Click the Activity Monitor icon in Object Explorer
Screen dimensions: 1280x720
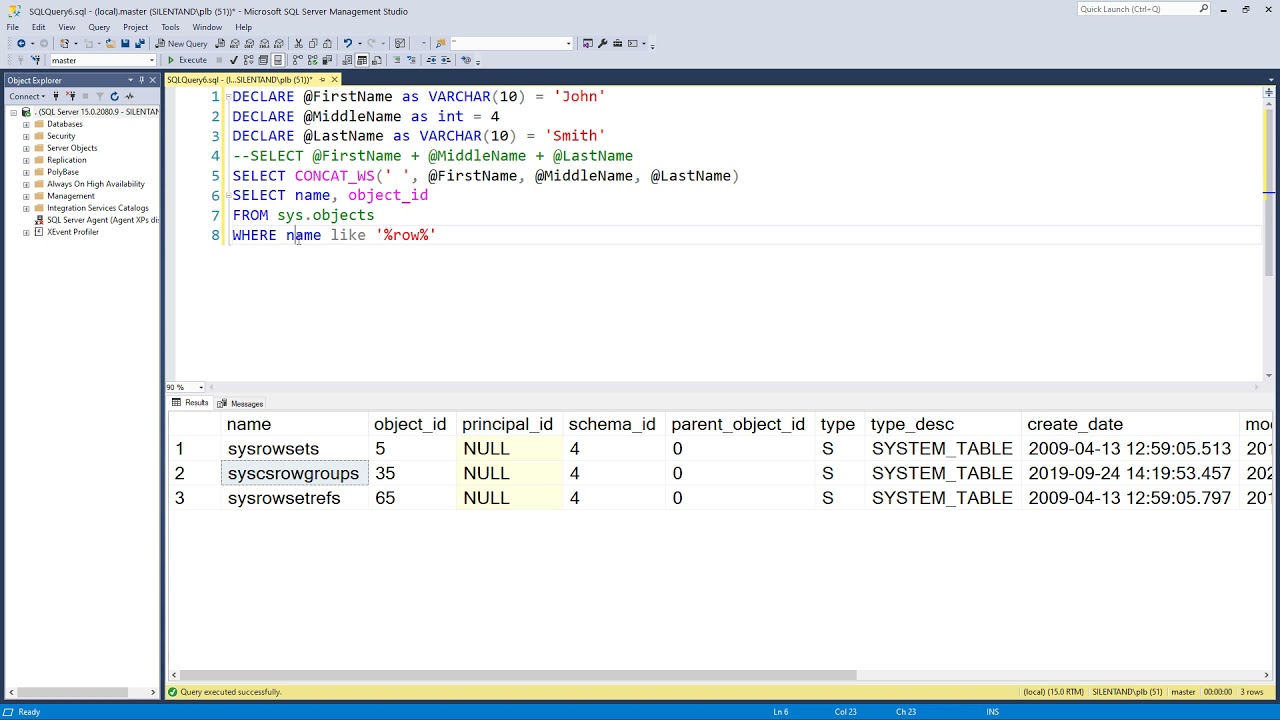point(129,96)
